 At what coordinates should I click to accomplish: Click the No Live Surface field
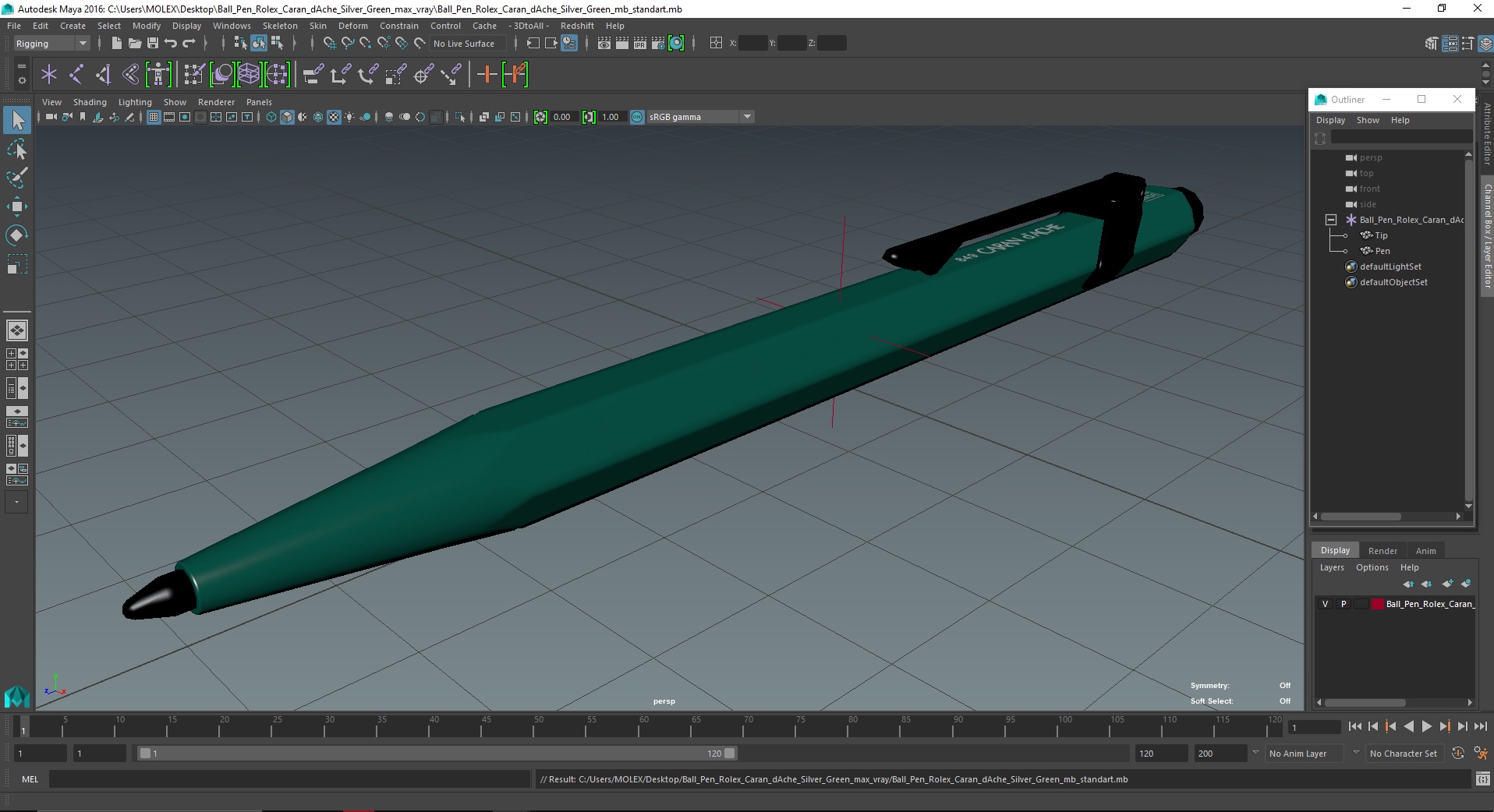[x=467, y=44]
